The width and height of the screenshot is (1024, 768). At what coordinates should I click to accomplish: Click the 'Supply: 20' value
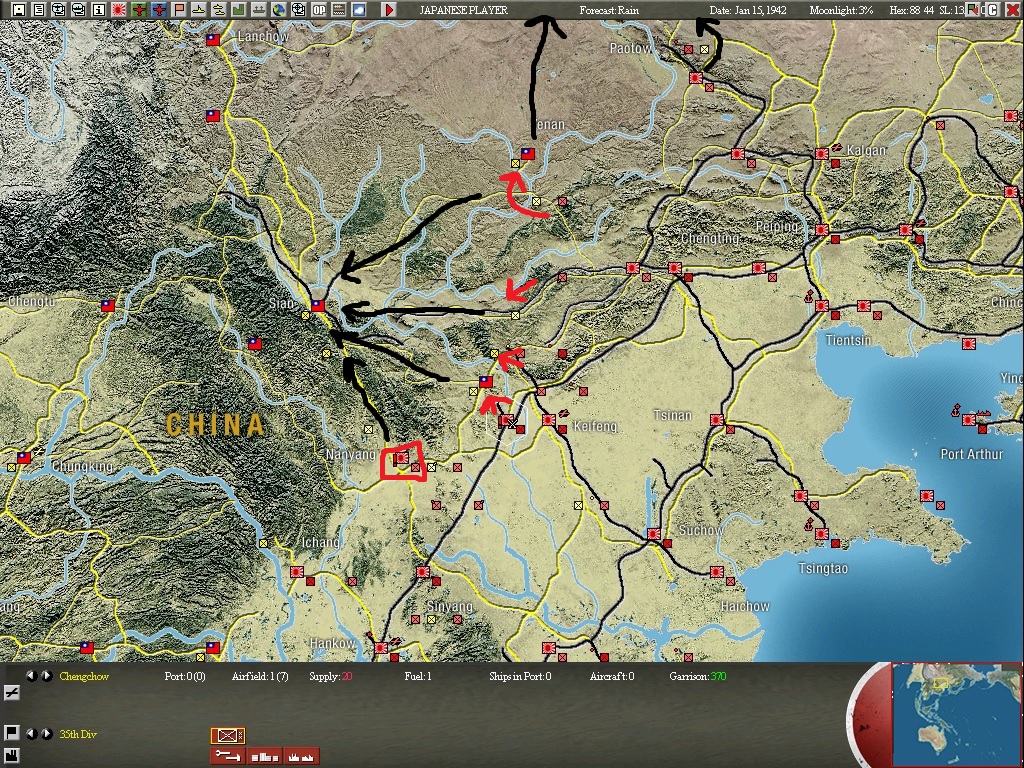[x=330, y=677]
